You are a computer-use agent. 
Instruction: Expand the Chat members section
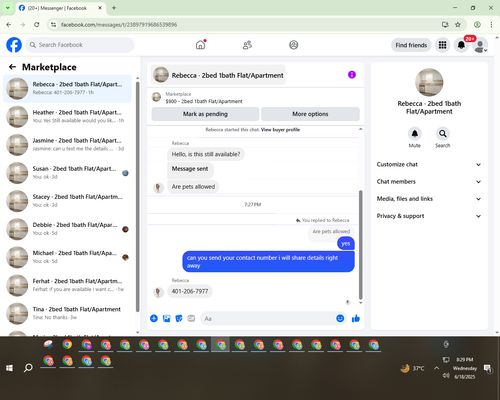(x=429, y=182)
